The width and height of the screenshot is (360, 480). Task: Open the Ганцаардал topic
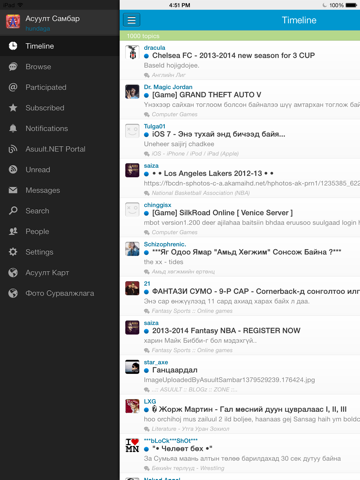175,370
